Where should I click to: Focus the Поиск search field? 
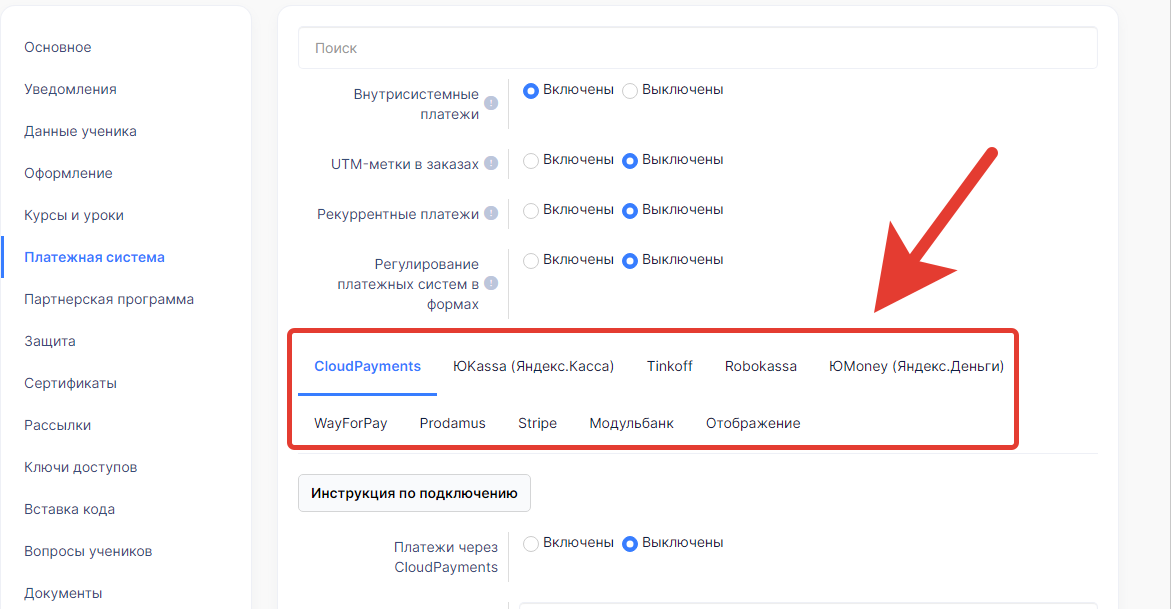coord(698,48)
